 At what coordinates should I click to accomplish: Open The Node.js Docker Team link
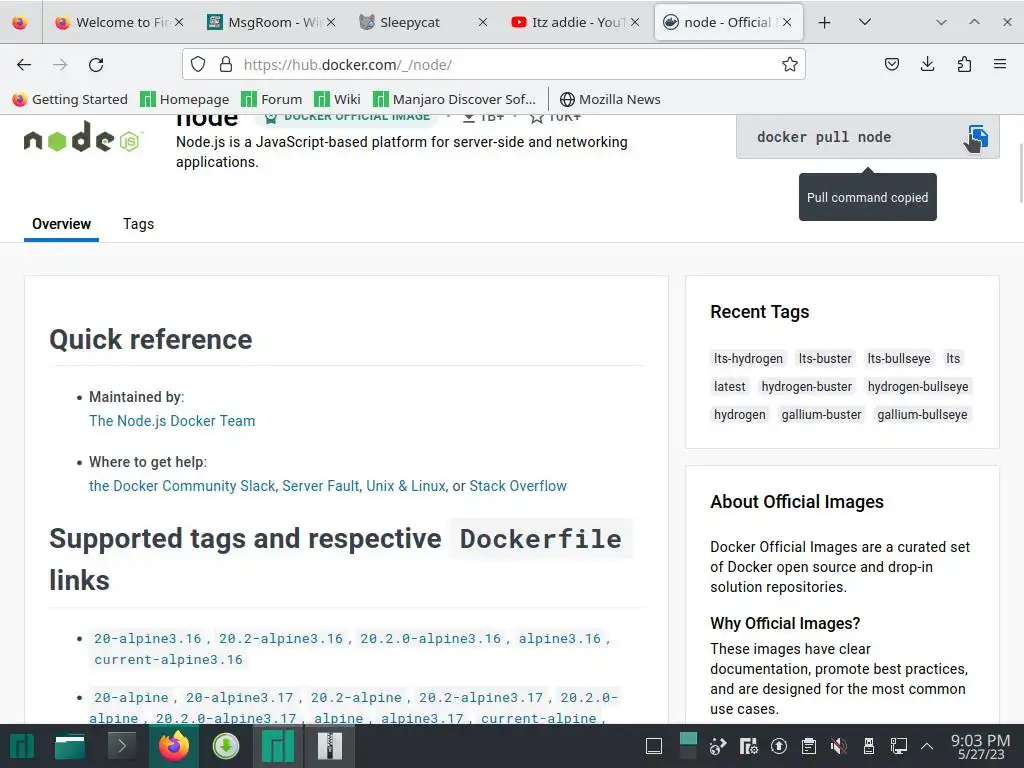tap(172, 421)
